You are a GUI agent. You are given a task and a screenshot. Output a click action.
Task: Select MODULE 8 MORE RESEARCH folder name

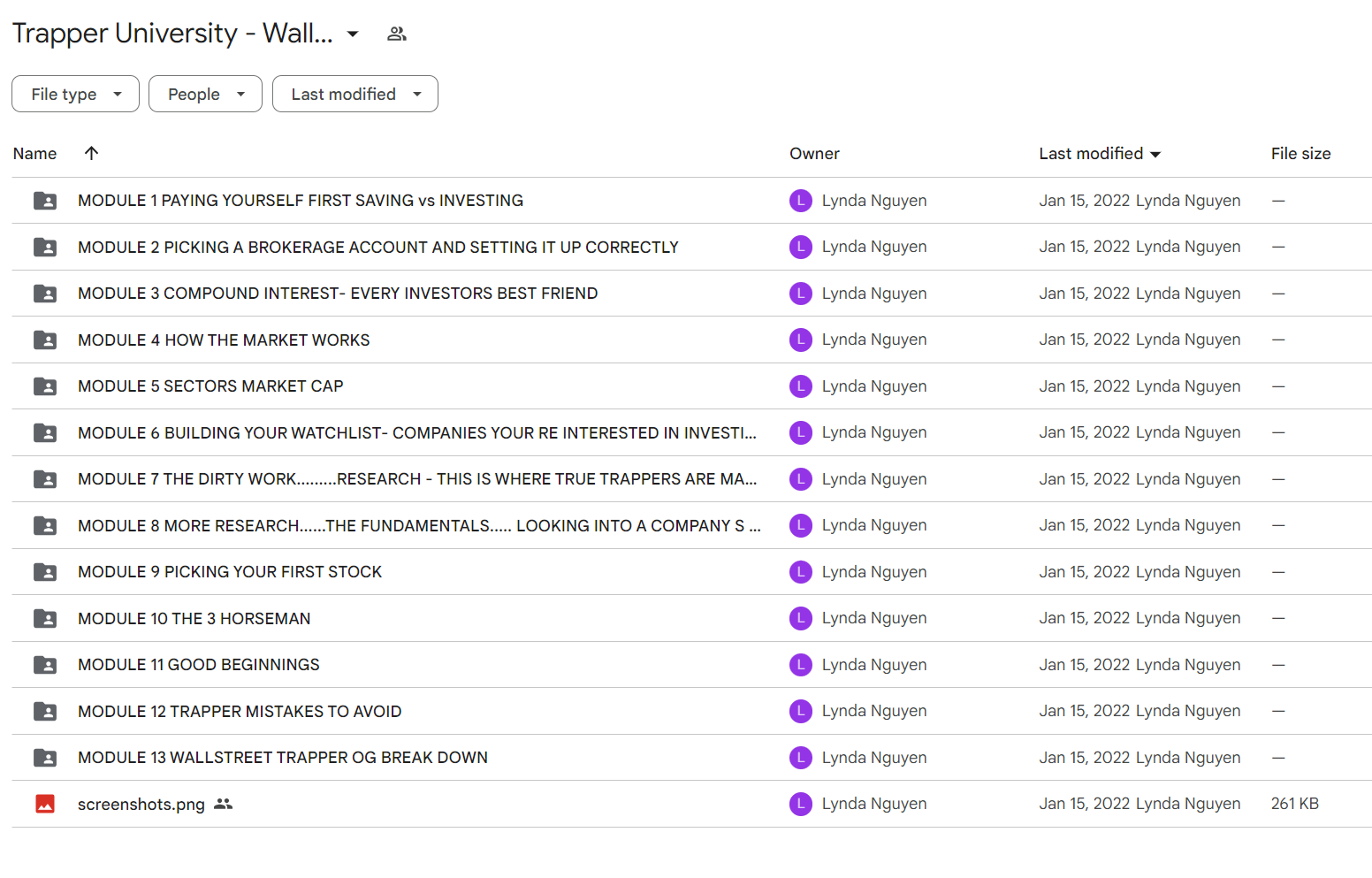point(419,526)
